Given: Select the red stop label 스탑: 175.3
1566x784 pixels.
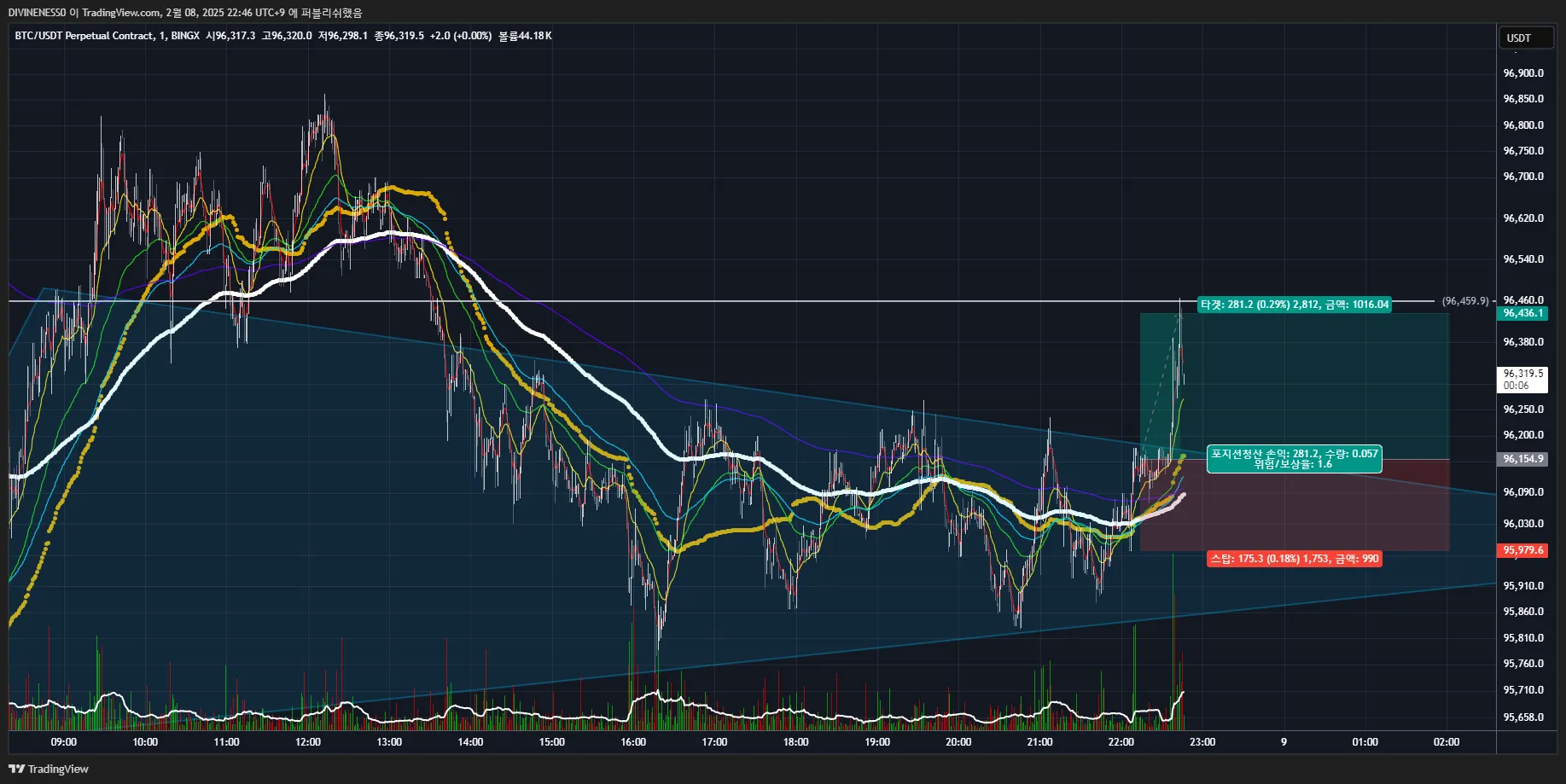Looking at the screenshot, I should tap(1295, 559).
